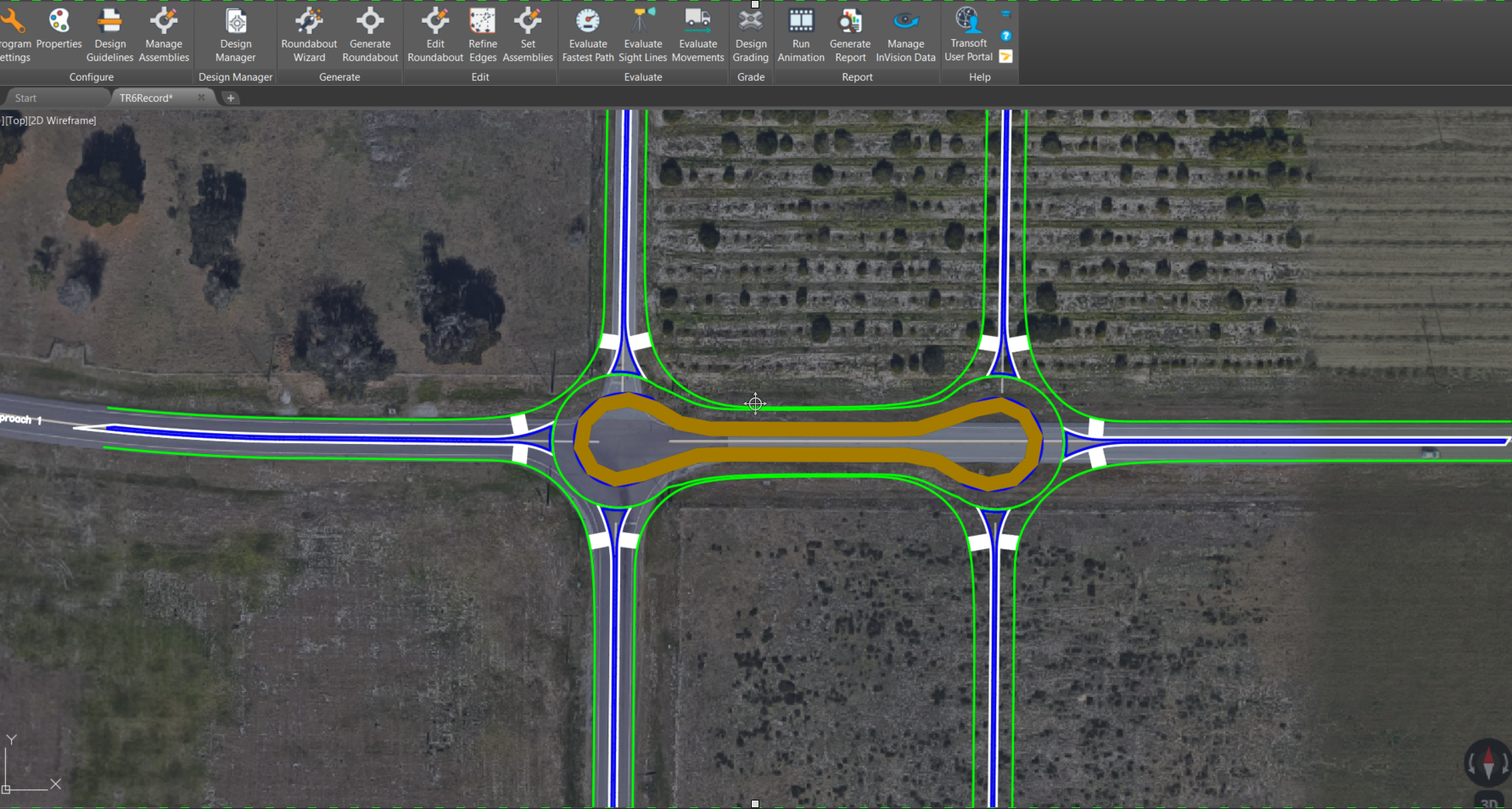Click Generate Roundabout in the ribbon
Image resolution: width=1512 pixels, height=809 pixels.
click(370, 35)
